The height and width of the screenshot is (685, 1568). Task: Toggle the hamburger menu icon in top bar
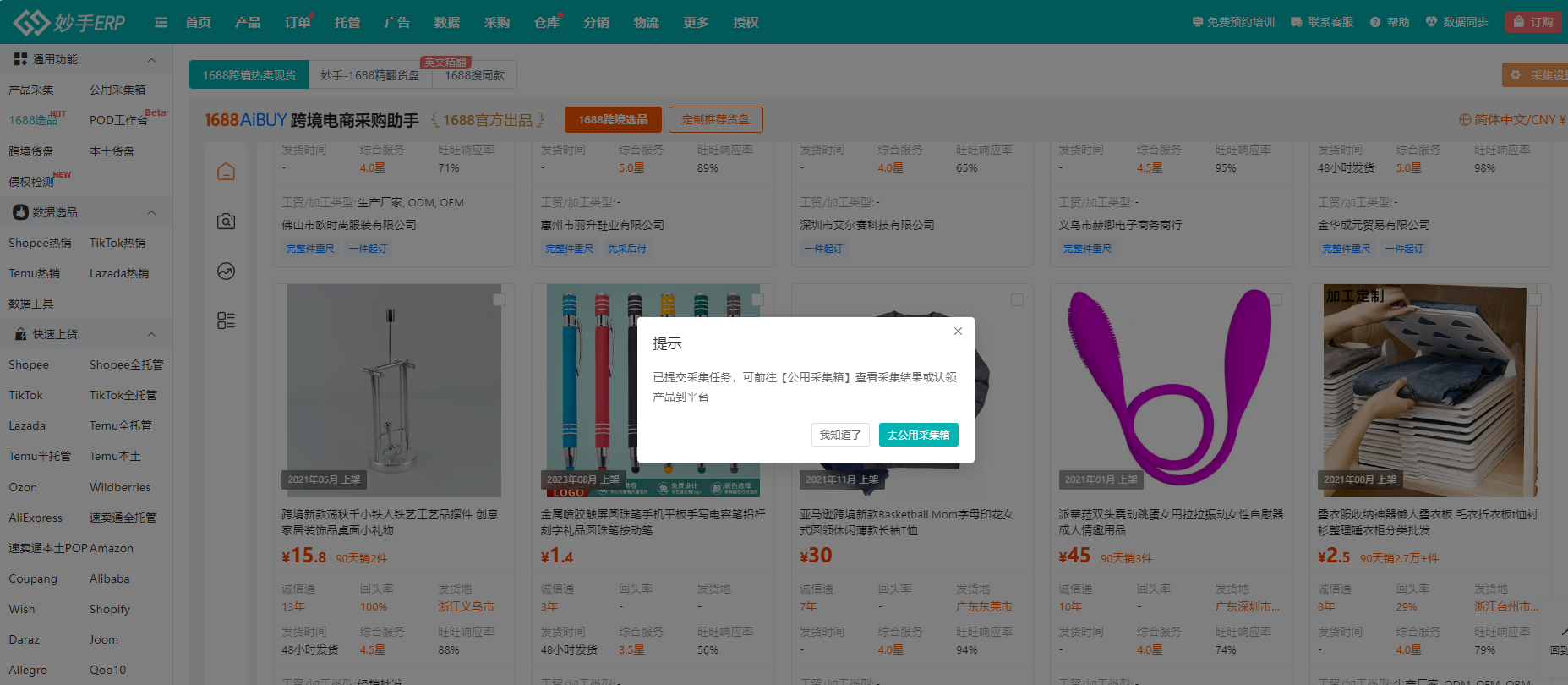[x=161, y=23]
